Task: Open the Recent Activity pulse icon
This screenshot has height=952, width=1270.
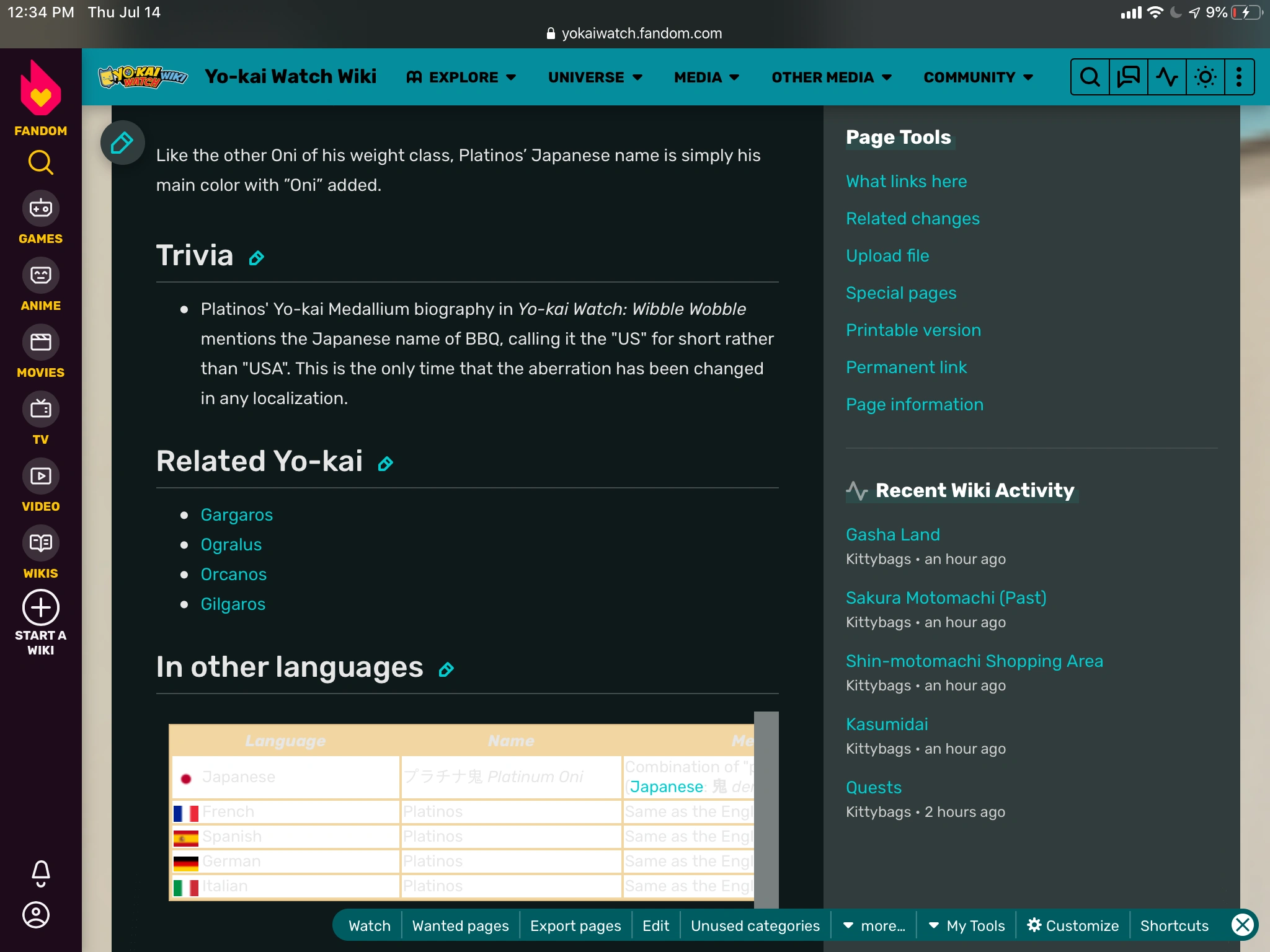Action: point(1166,77)
